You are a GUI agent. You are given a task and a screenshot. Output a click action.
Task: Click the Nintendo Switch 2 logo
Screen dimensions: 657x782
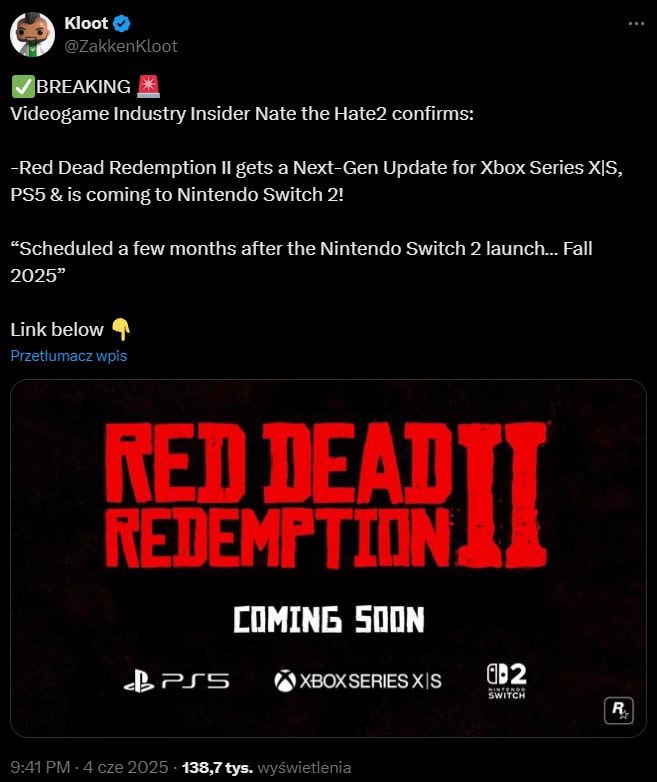coord(506,681)
